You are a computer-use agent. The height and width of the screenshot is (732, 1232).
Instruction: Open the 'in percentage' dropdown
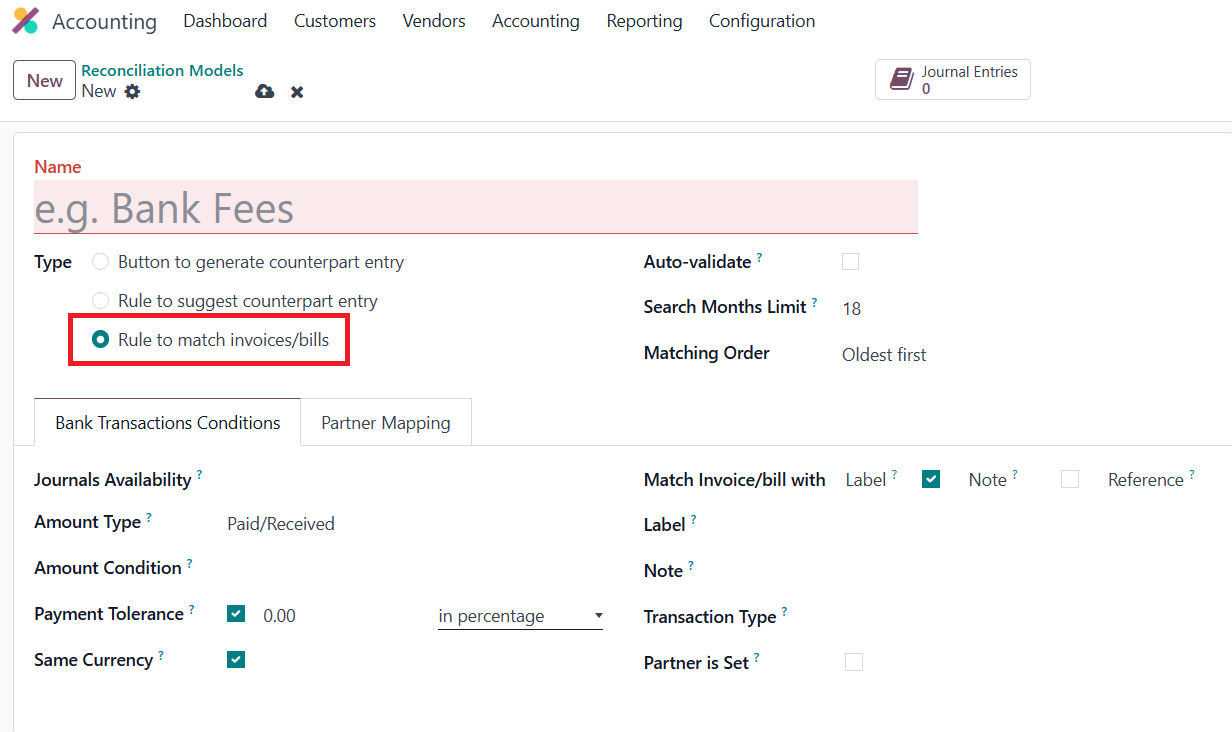(x=520, y=616)
